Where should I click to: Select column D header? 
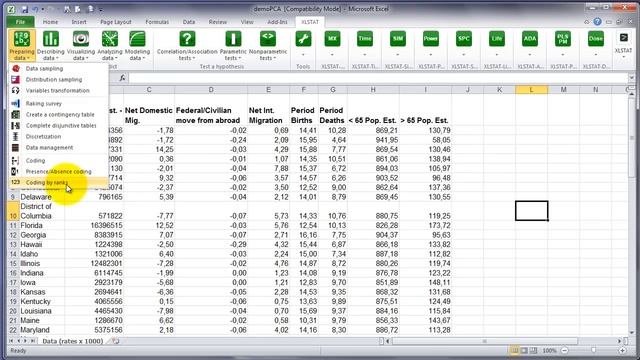[211, 90]
